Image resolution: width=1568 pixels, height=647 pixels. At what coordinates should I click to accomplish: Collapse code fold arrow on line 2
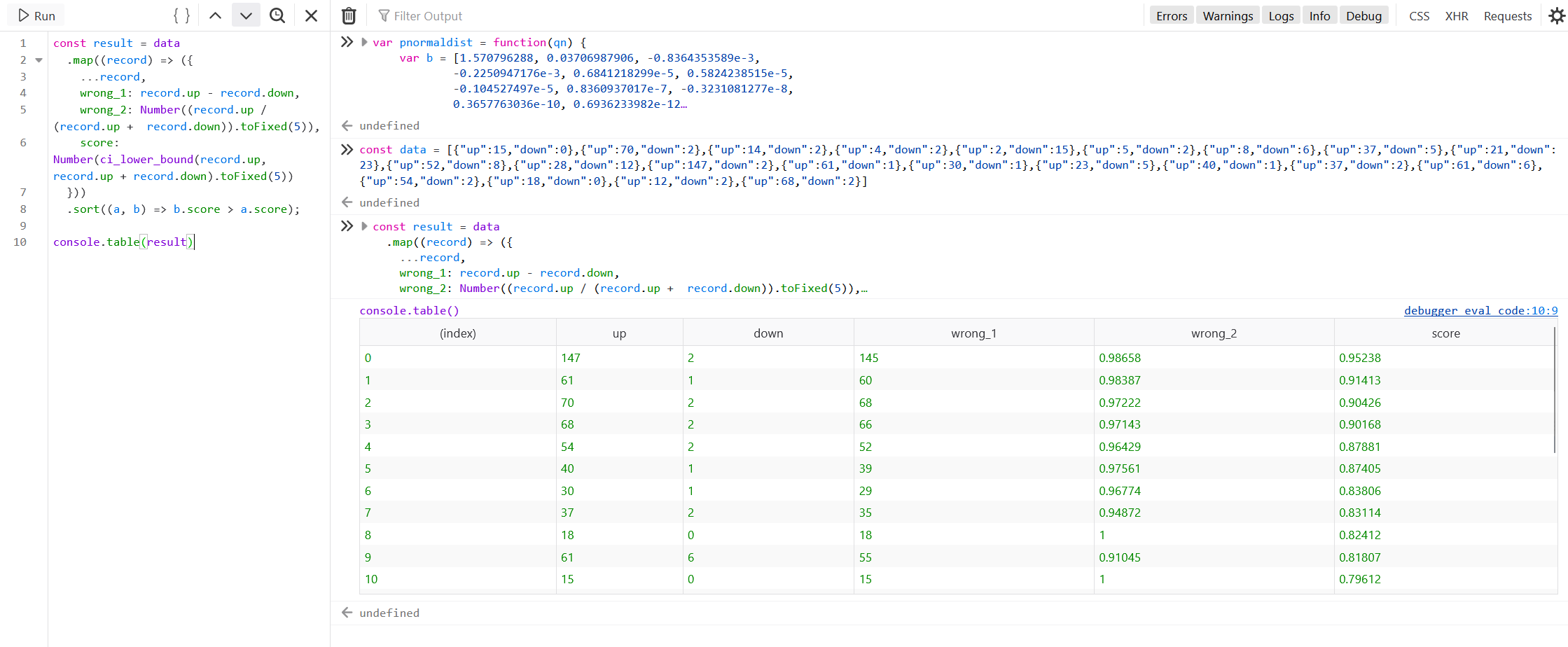(39, 60)
